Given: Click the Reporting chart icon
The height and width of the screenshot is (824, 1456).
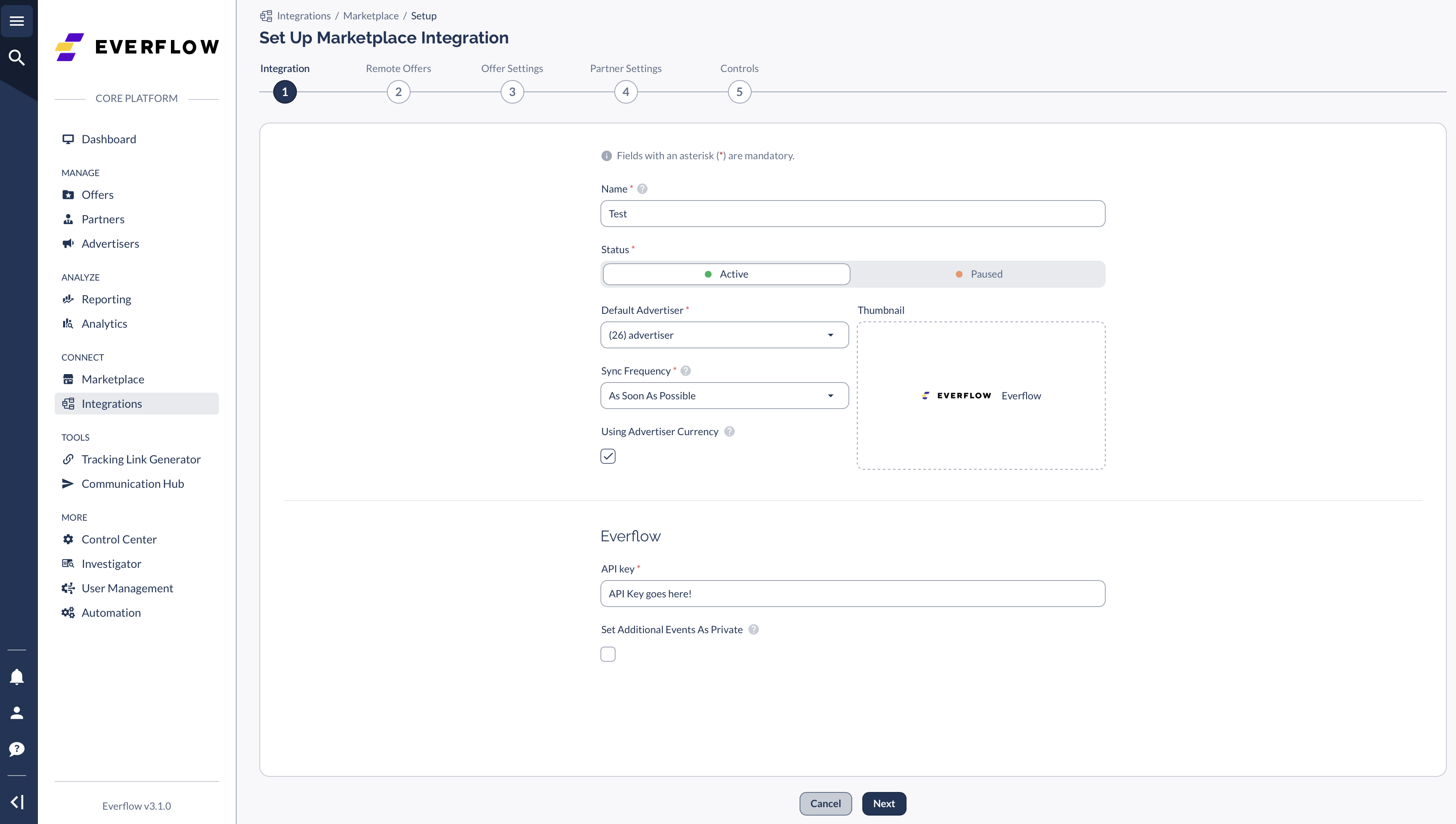Looking at the screenshot, I should (x=68, y=299).
